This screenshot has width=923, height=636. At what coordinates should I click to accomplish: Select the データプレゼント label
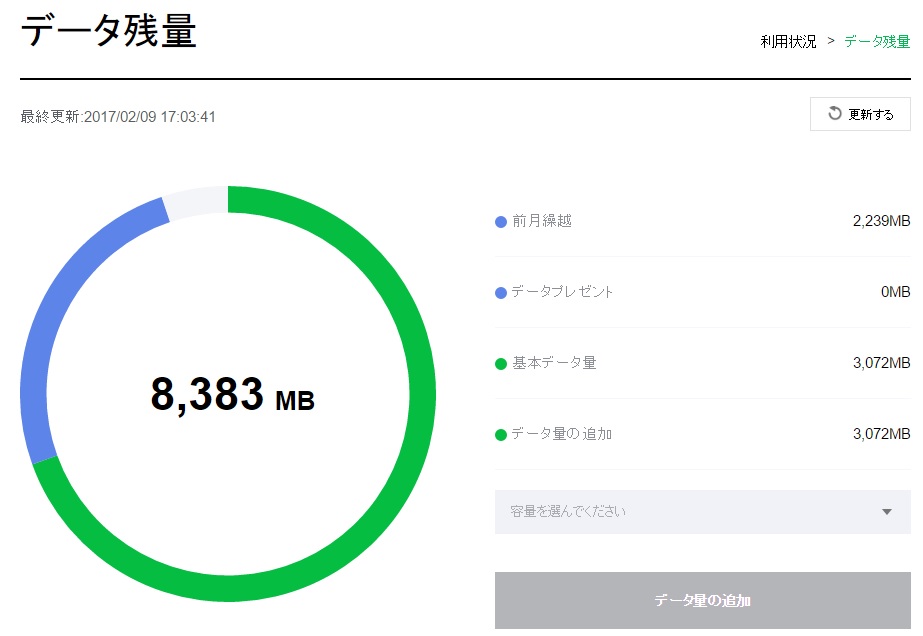click(x=562, y=292)
